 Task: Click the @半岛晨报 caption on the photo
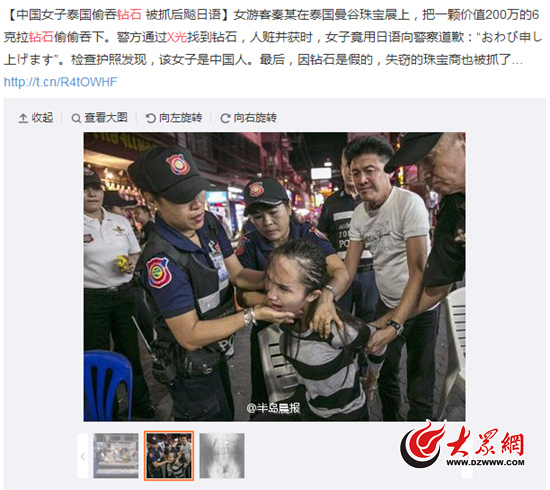pyautogui.click(x=274, y=408)
